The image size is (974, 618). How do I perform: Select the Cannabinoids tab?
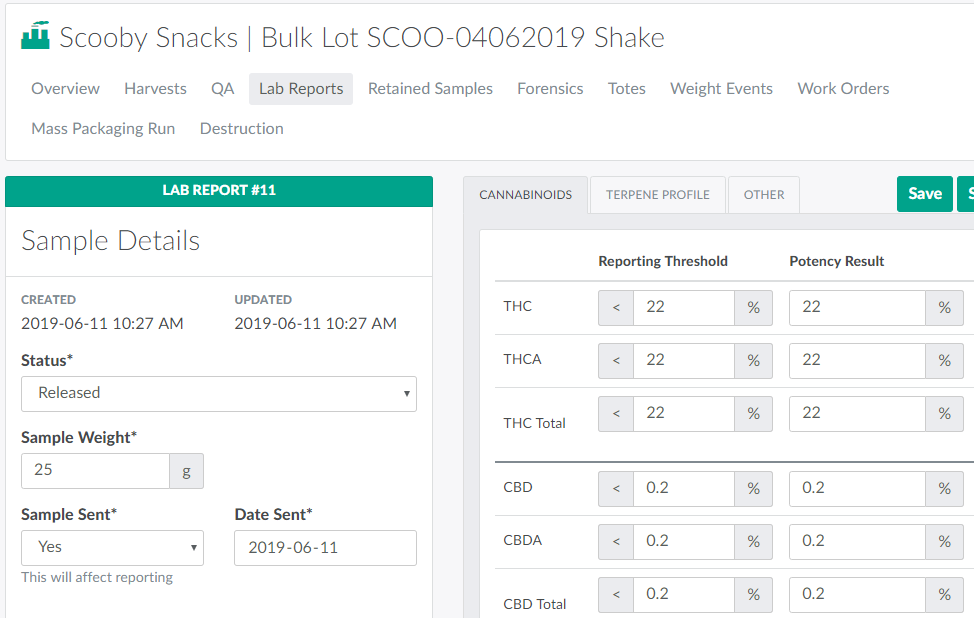click(x=526, y=195)
